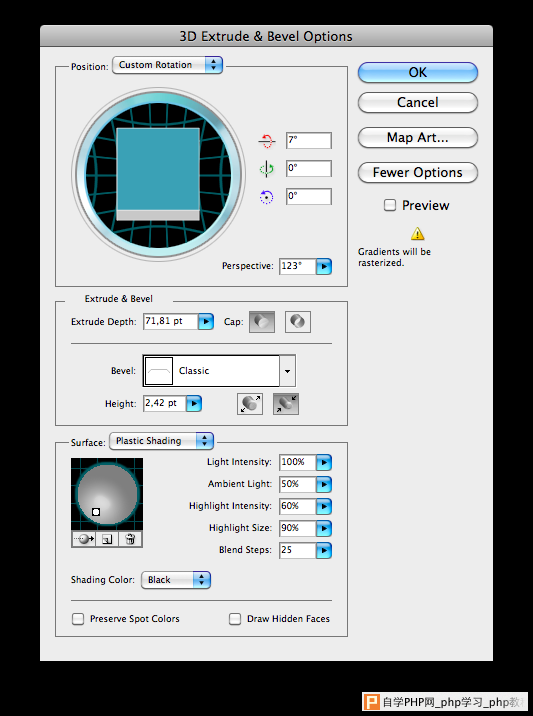Enable the Preview checkbox
Viewport: 533px width, 716px height.
coord(390,205)
